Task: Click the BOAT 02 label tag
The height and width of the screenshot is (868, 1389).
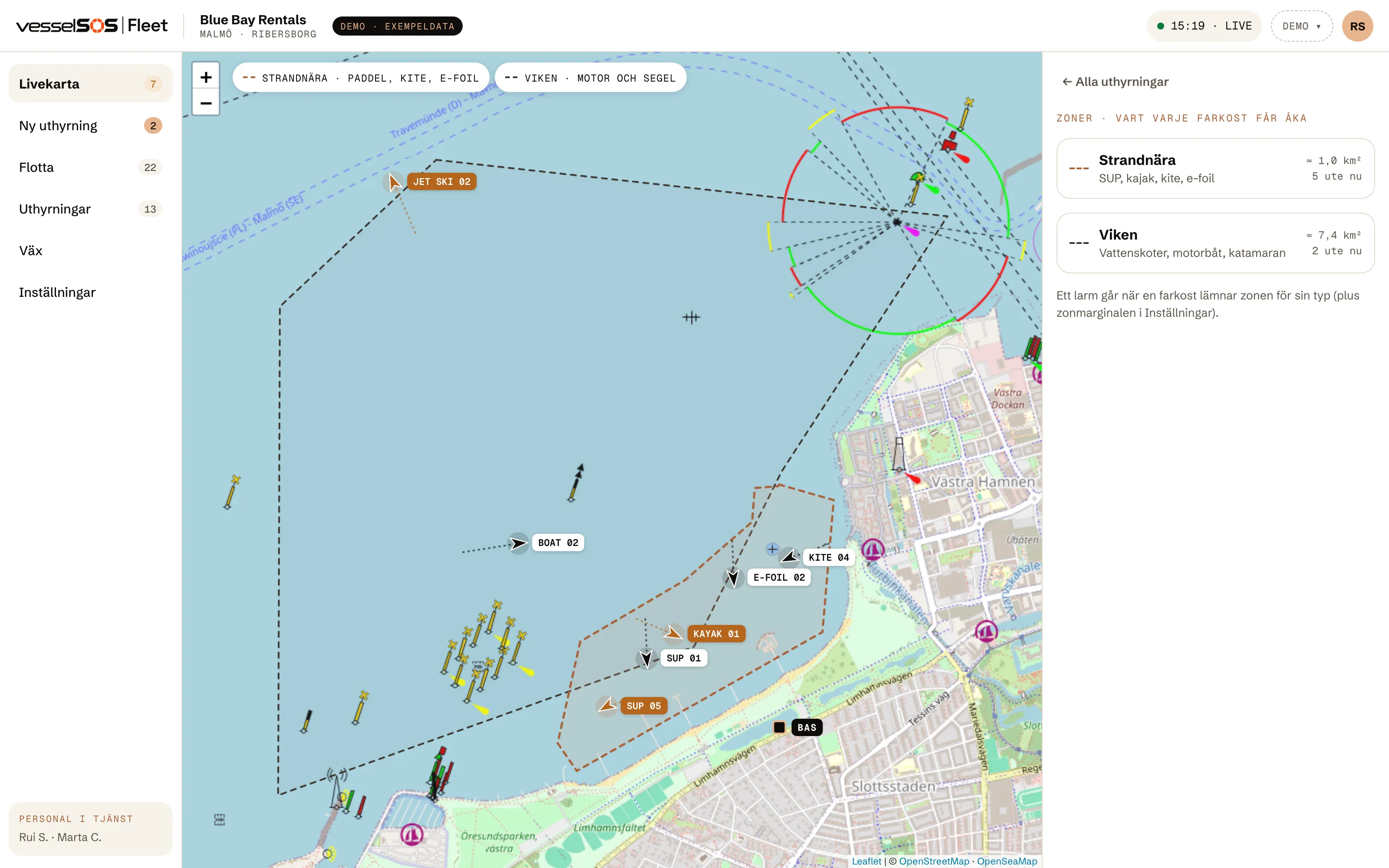Action: click(x=558, y=543)
